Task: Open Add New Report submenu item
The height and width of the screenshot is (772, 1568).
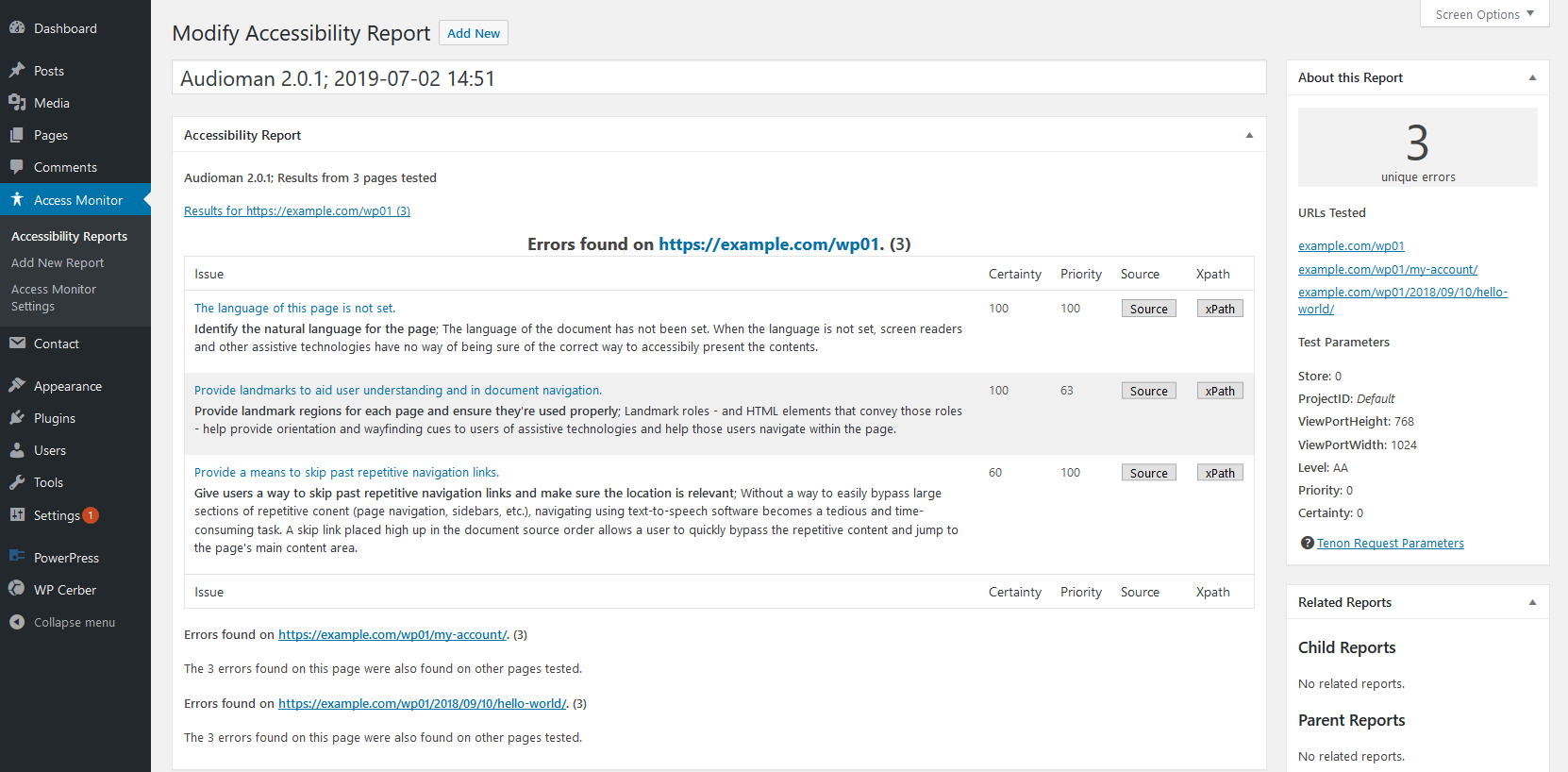Action: 58,262
